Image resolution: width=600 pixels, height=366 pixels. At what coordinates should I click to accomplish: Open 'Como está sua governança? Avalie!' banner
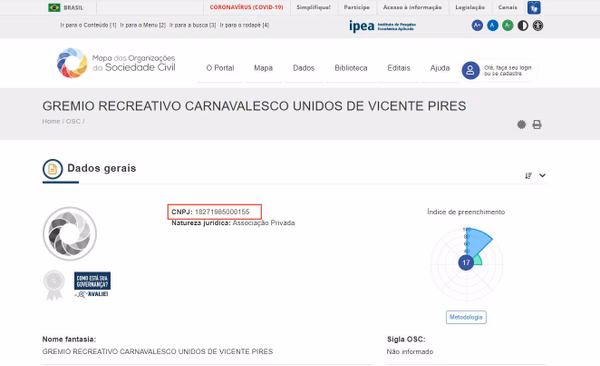point(92,285)
